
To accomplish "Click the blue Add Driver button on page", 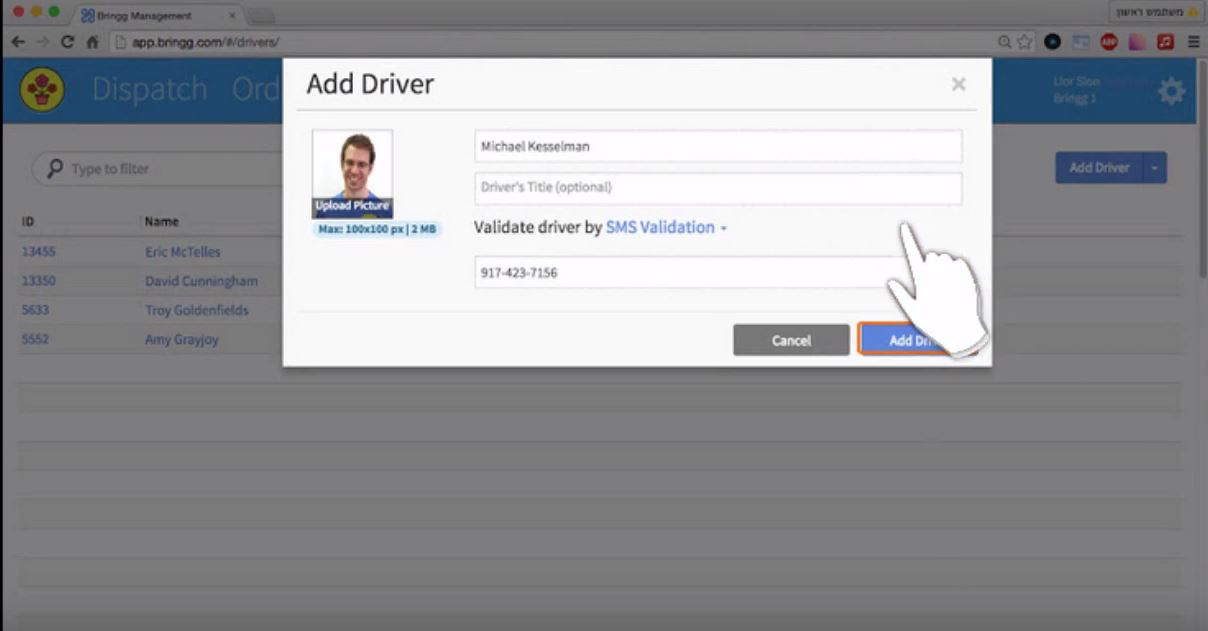I will (x=1099, y=168).
